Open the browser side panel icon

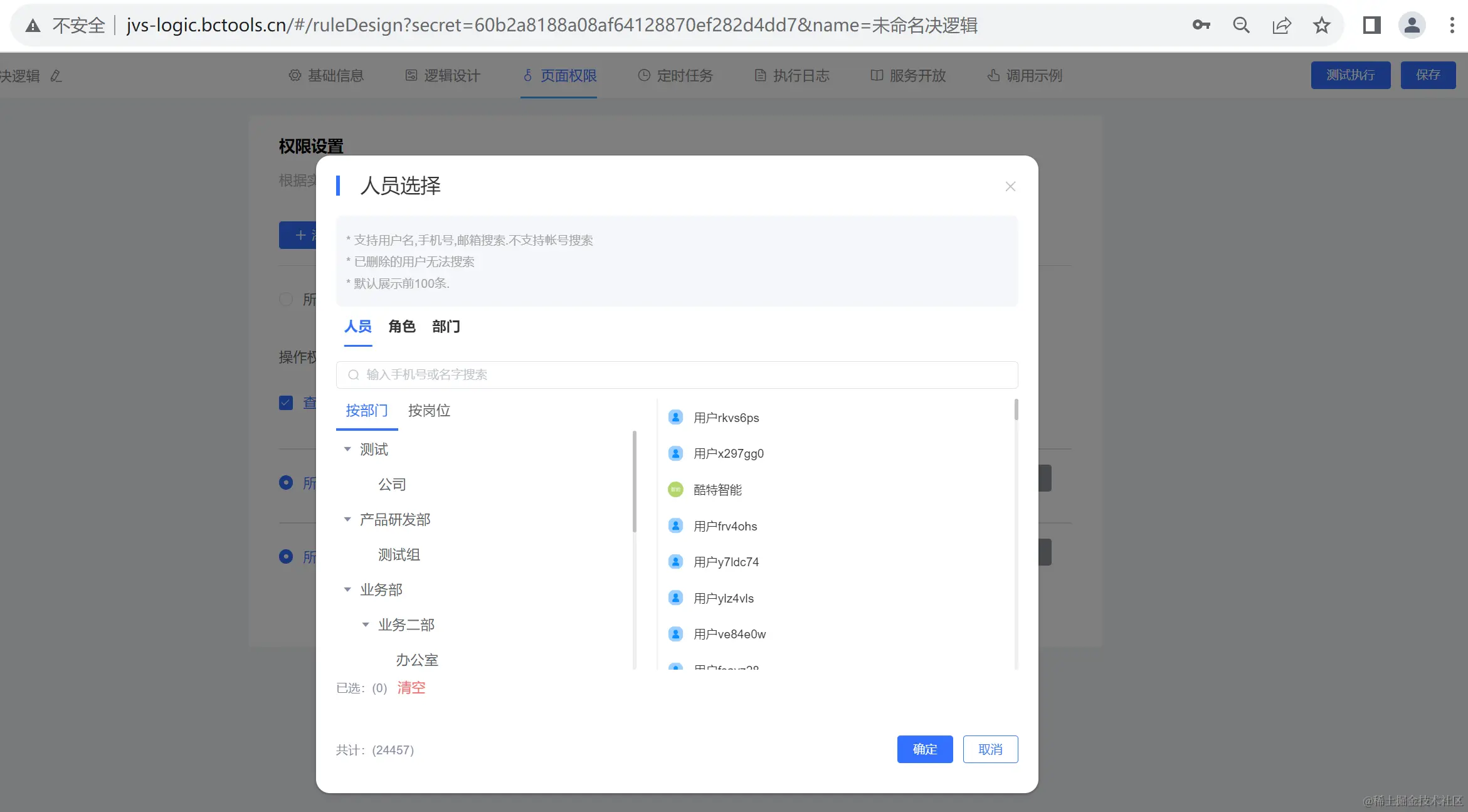coord(1371,25)
